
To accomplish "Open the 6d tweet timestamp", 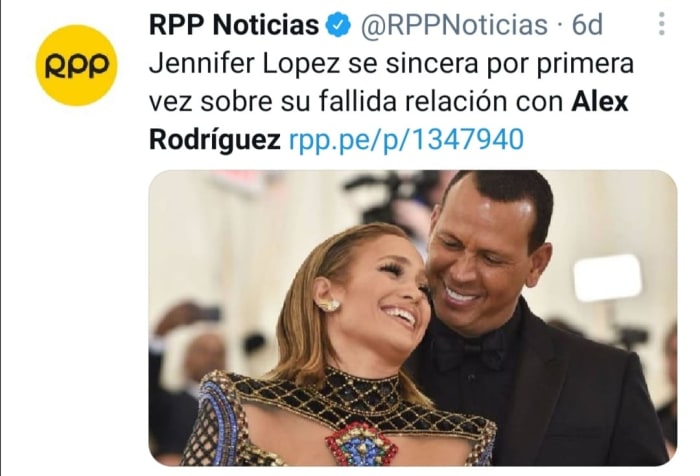I will pos(588,25).
